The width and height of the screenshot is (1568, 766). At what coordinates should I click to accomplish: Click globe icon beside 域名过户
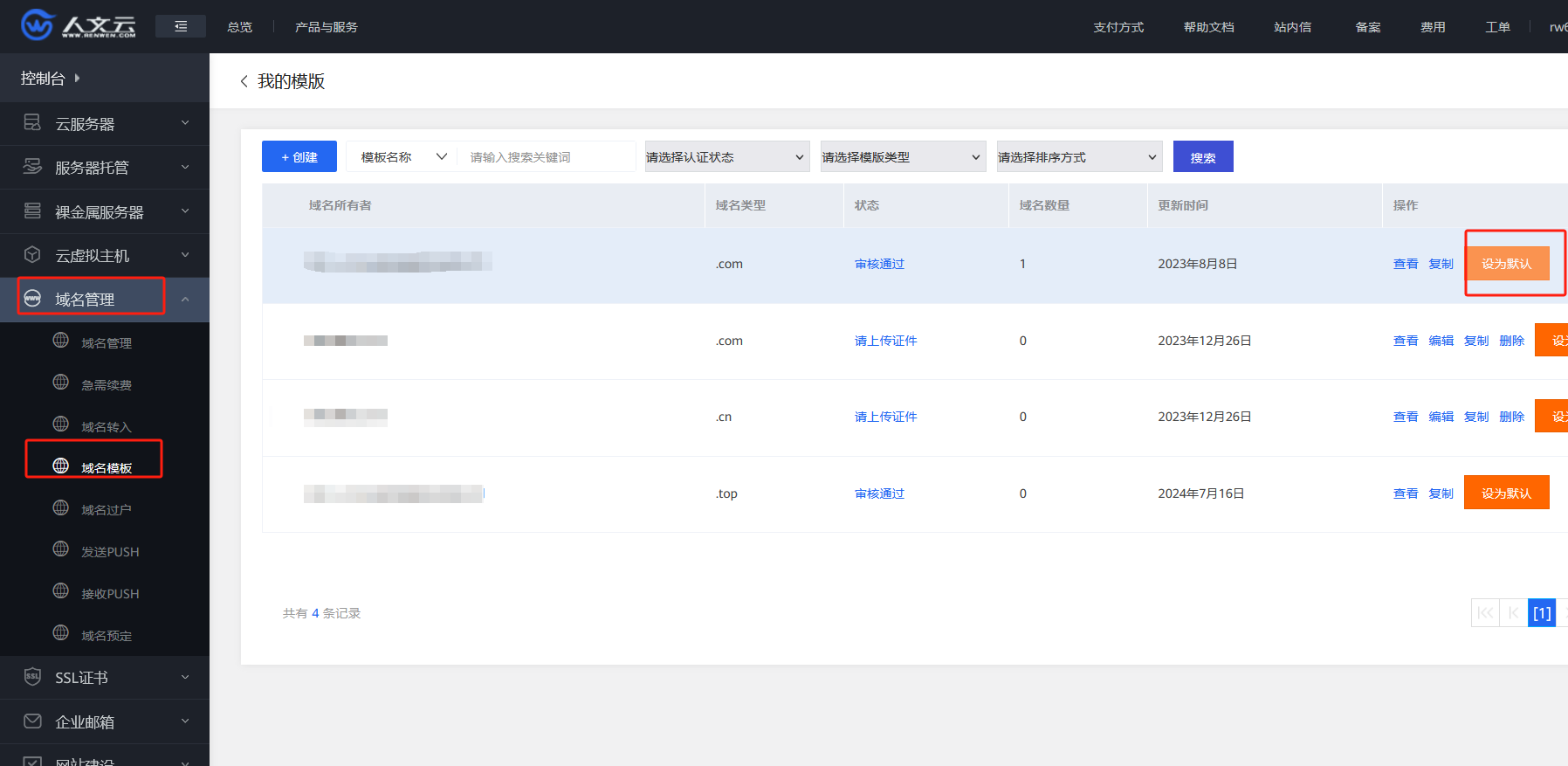[x=61, y=508]
